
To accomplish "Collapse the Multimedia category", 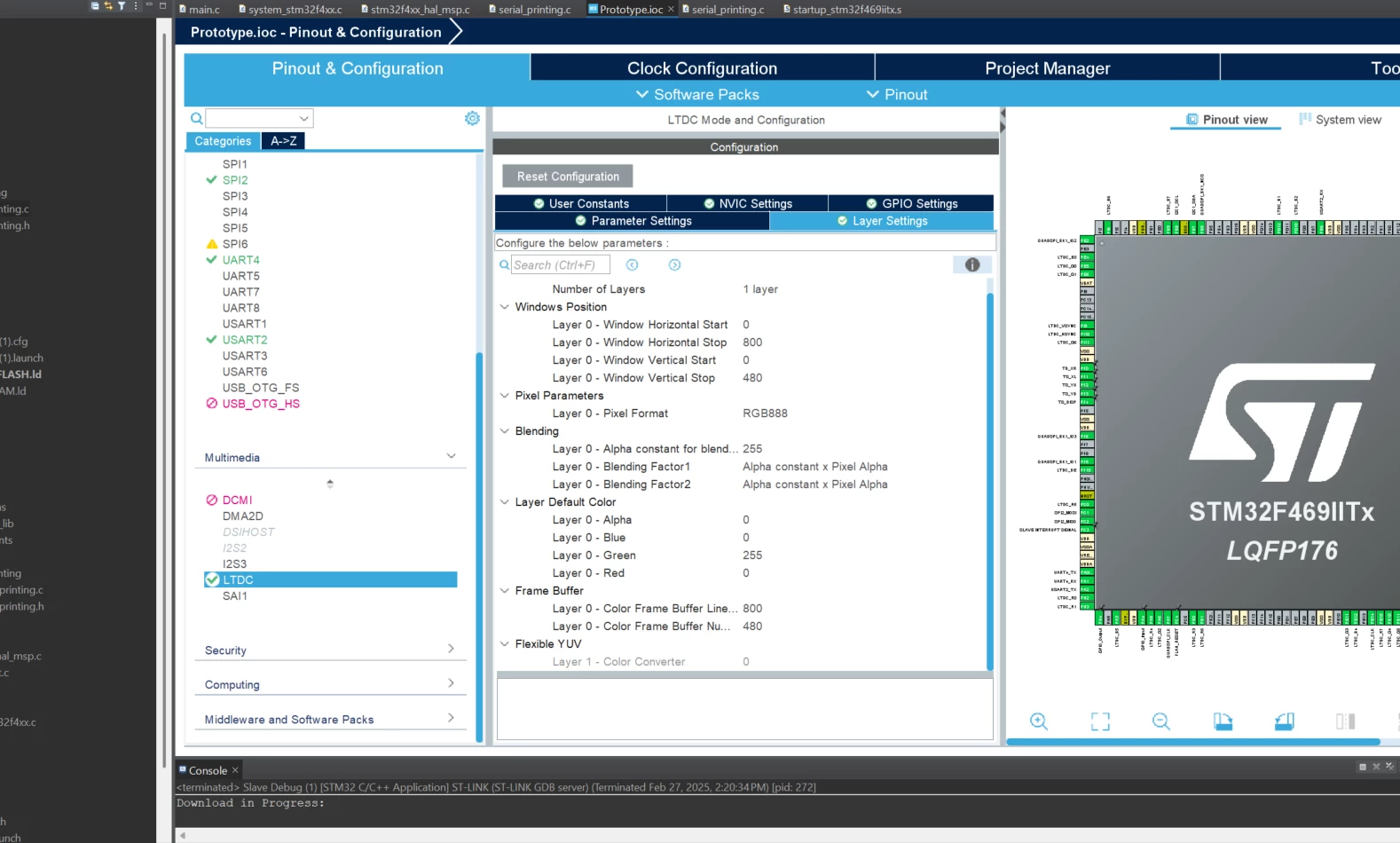I will coord(451,456).
